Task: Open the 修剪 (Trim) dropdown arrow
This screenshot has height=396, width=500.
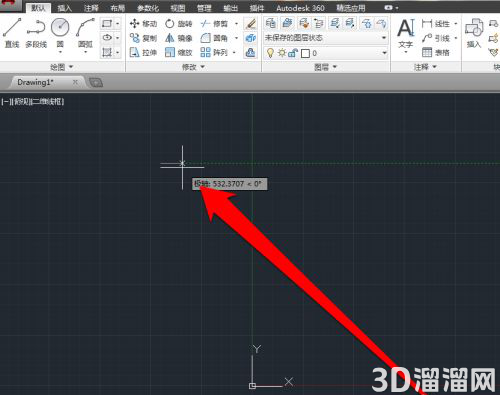Action: [237, 24]
